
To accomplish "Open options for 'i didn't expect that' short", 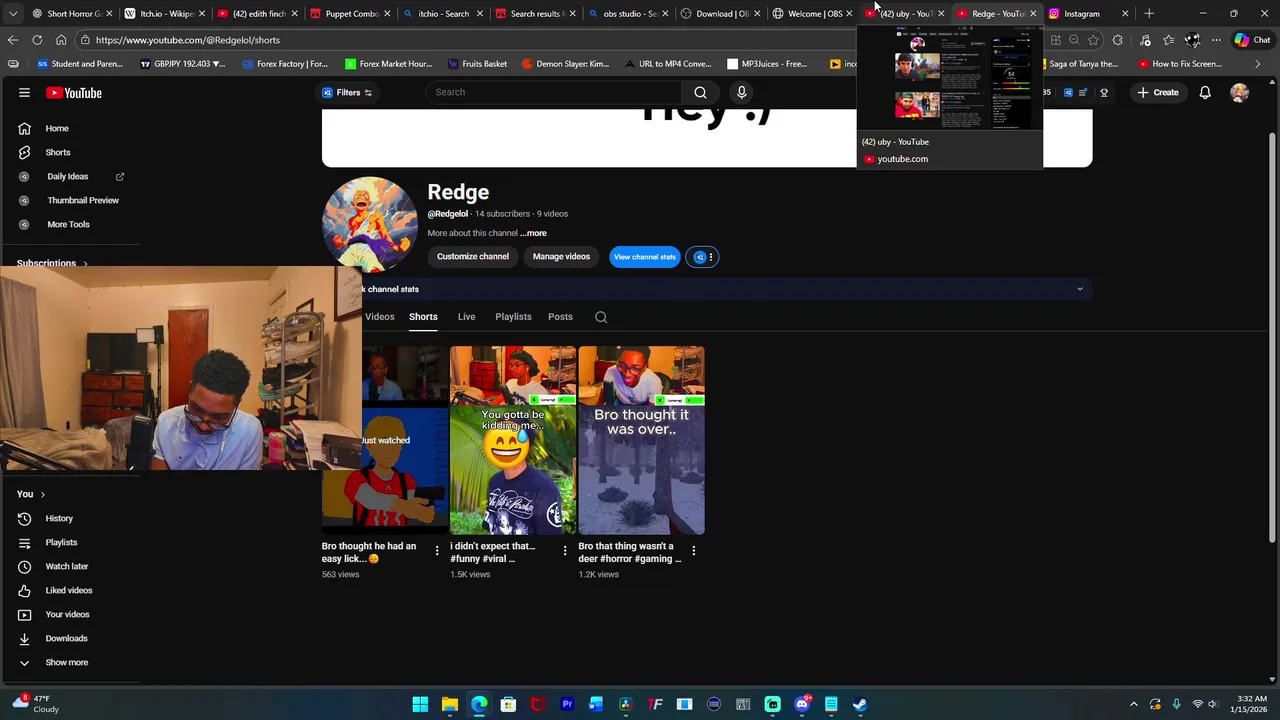I will coord(565,550).
